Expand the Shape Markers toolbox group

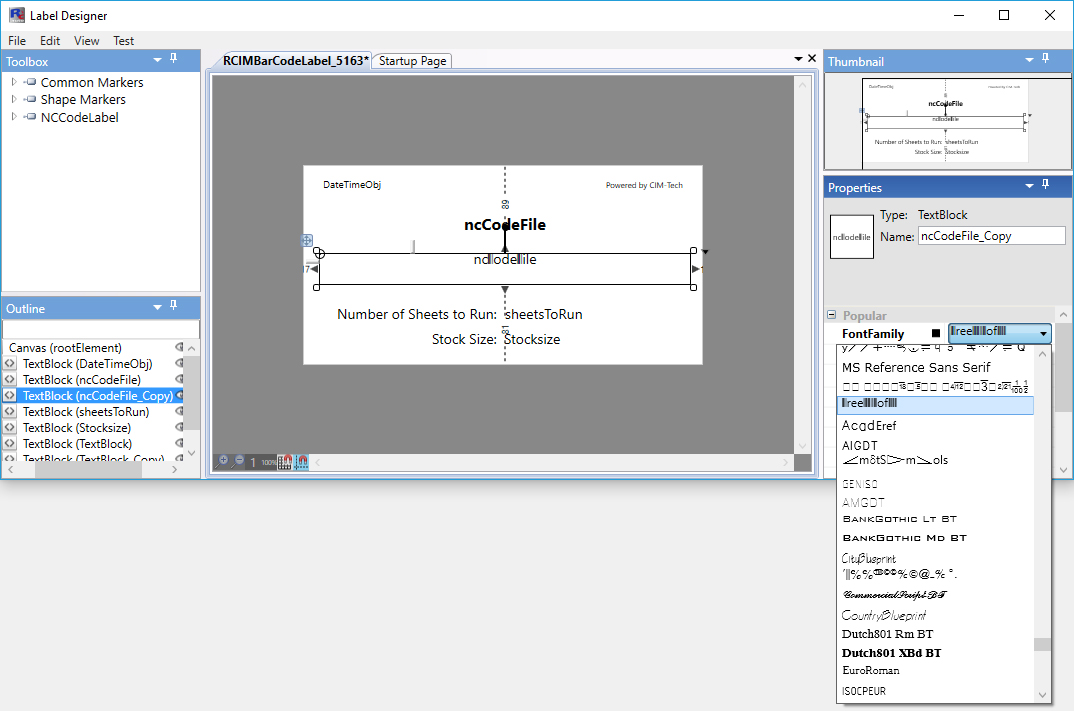pos(14,99)
